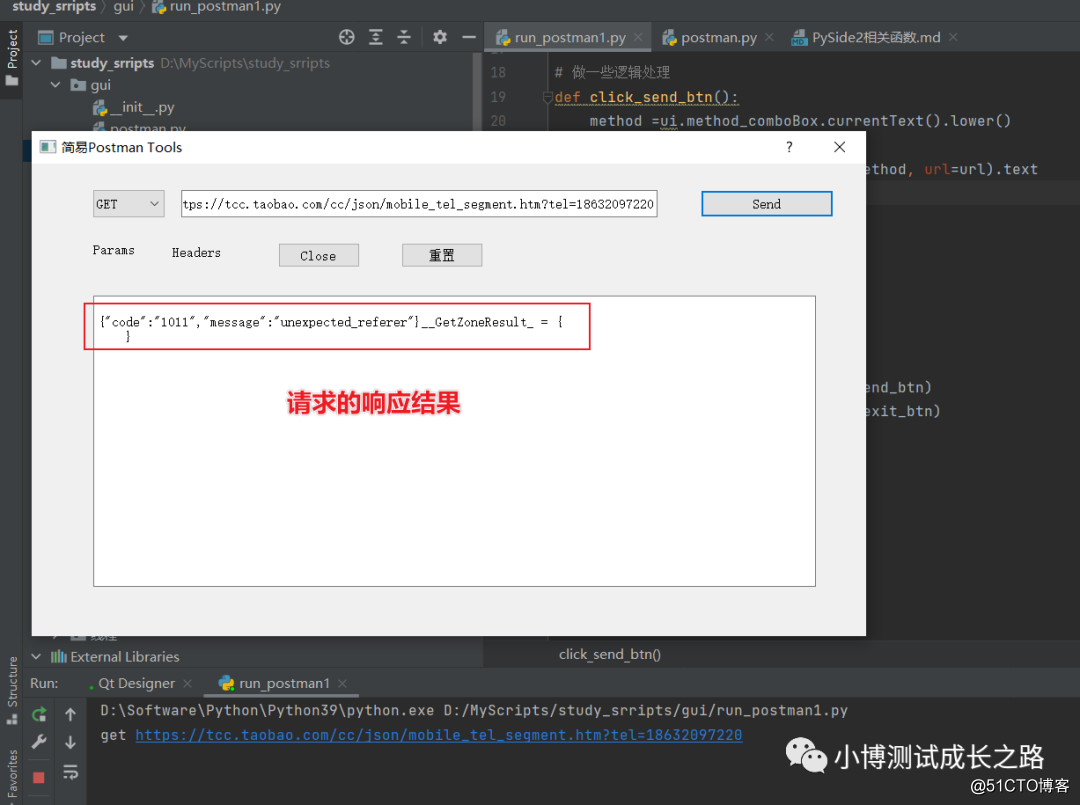This screenshot has height=805, width=1080.
Task: Open the GET method combo box
Action: 129,204
